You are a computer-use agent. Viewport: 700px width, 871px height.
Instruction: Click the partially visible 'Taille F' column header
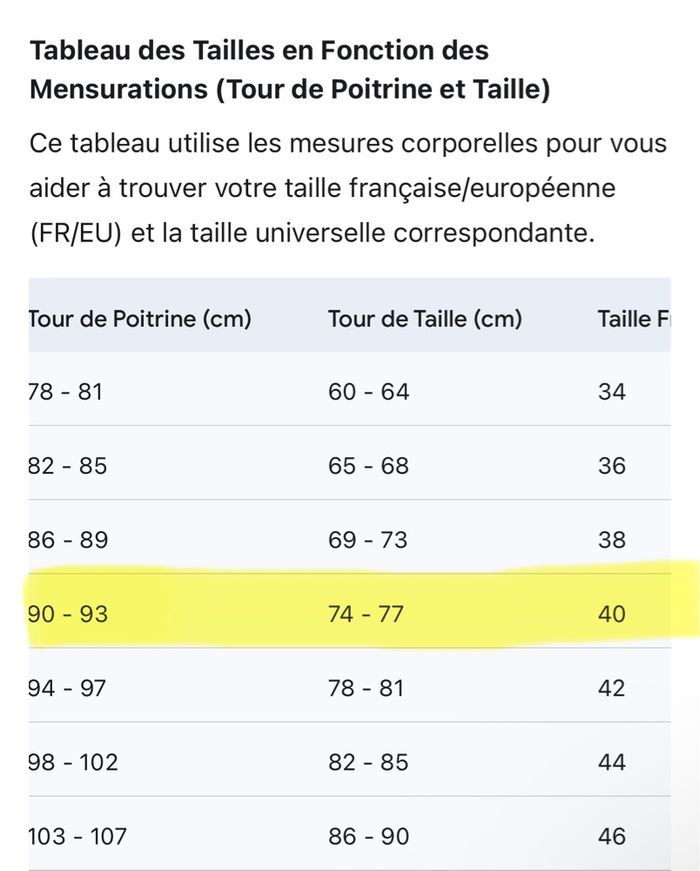(x=634, y=319)
